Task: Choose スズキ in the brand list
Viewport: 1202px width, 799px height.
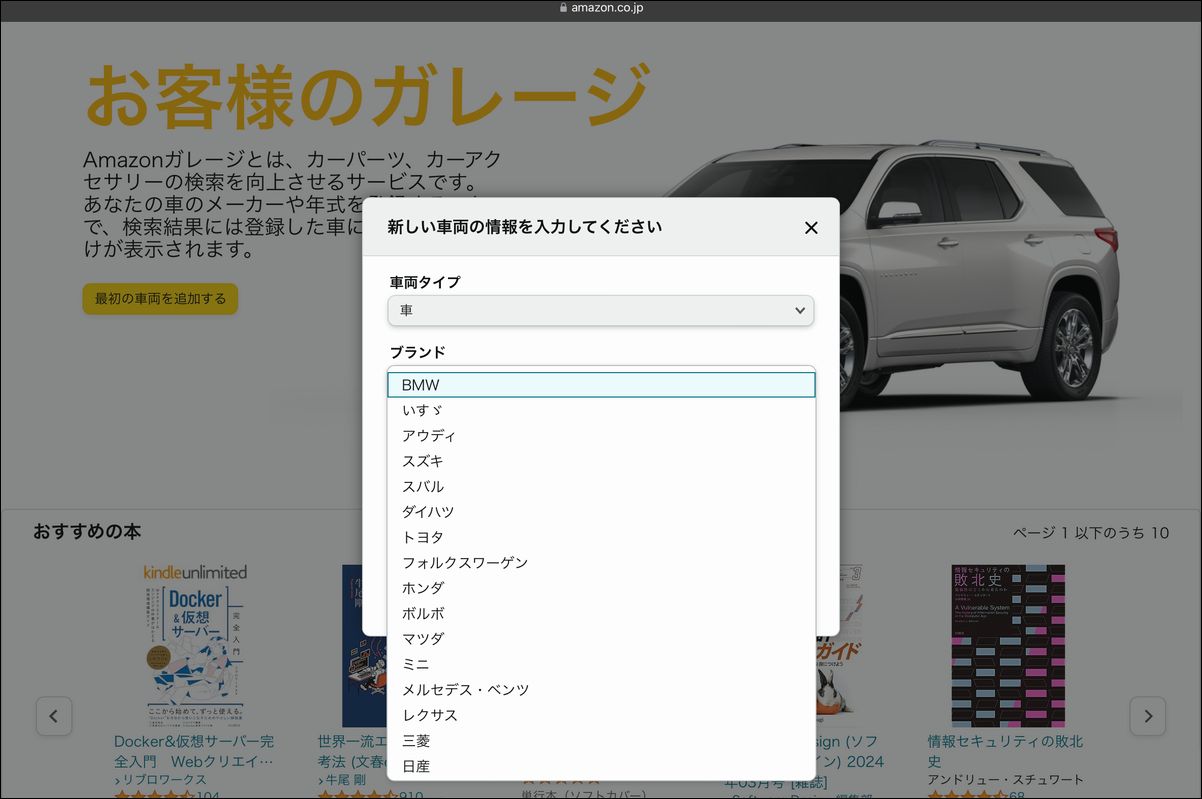Action: [x=601, y=461]
